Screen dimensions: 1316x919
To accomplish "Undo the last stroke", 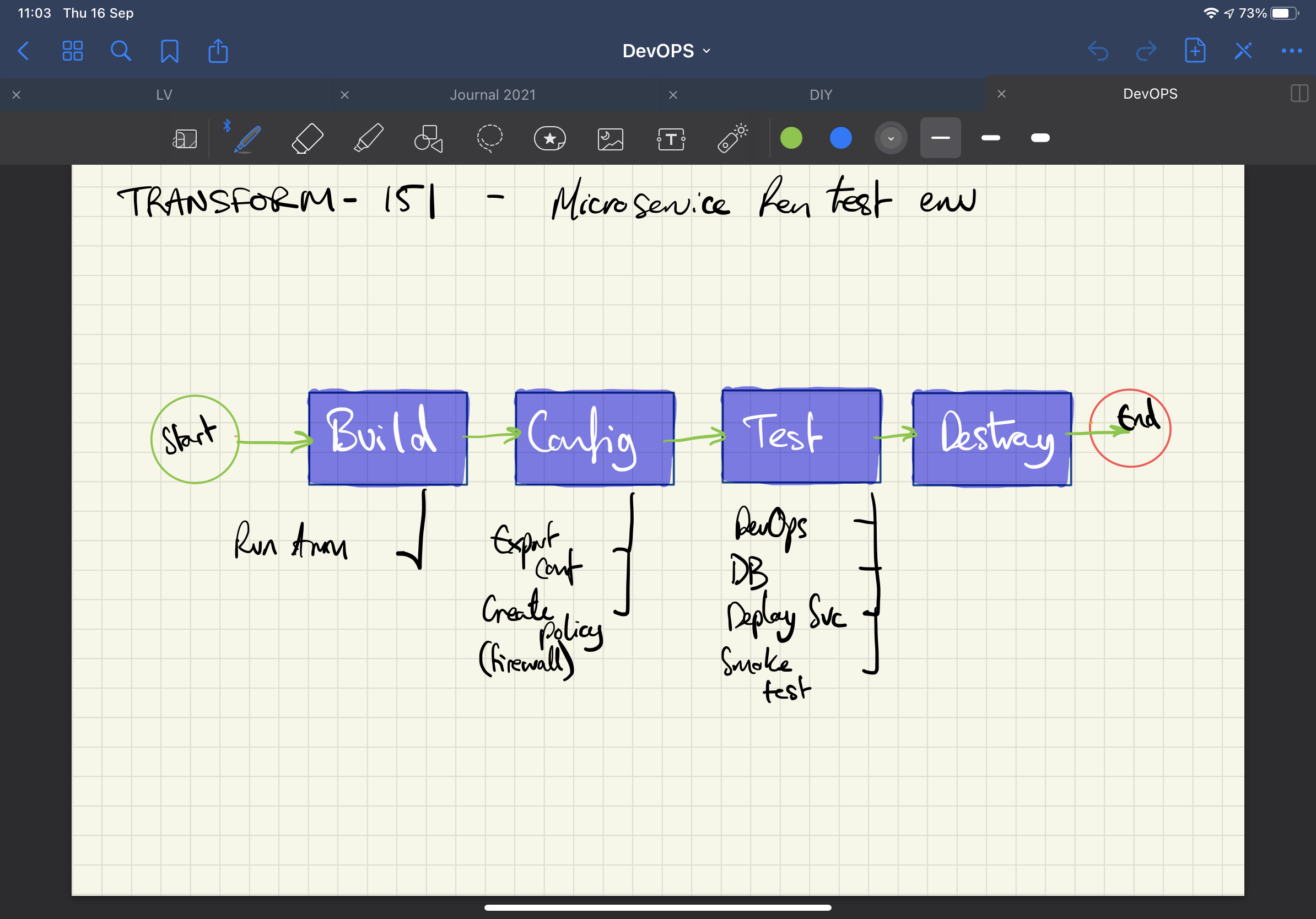I will (1098, 51).
